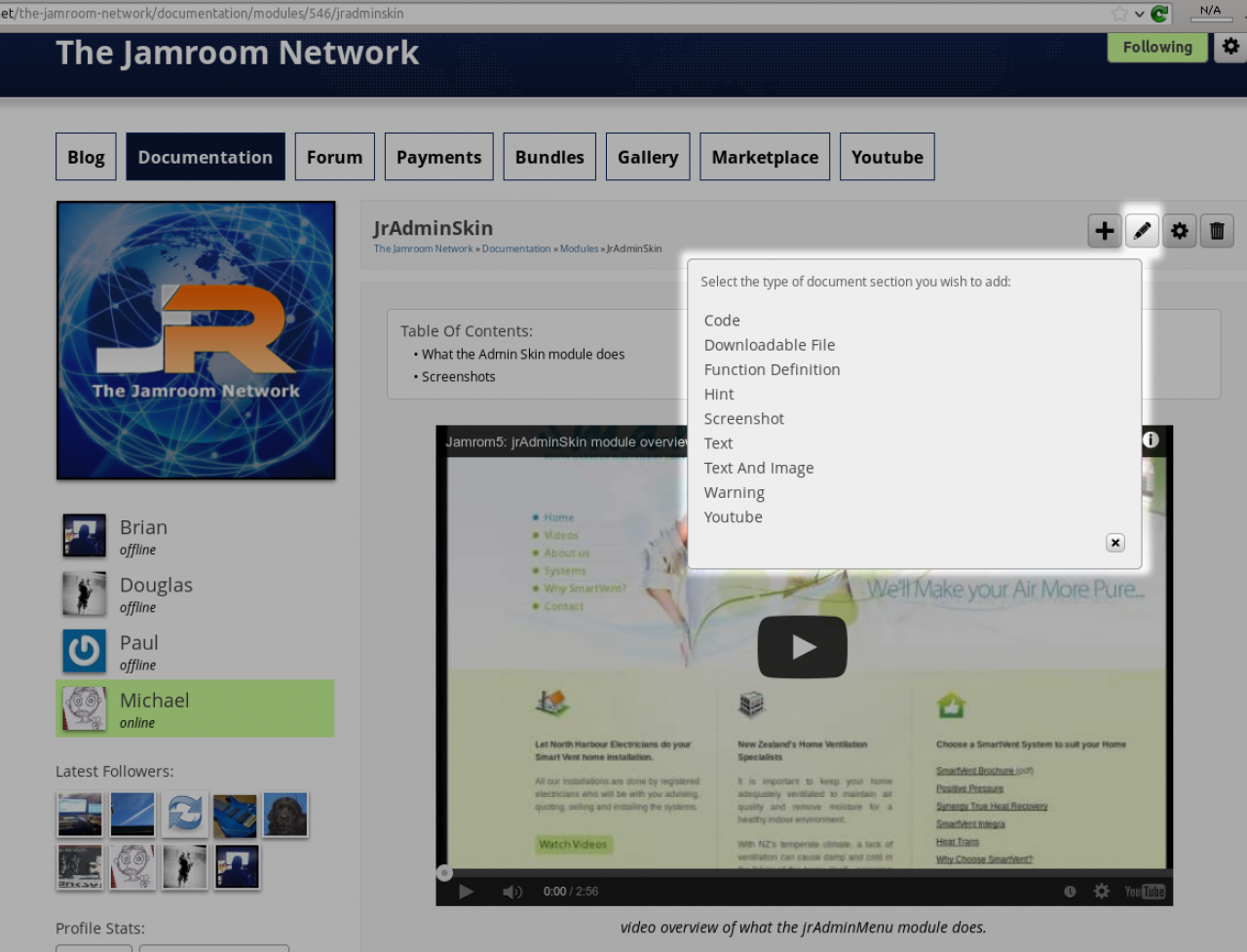Select Code section type
Screen dimensions: 1247x952
722,321
